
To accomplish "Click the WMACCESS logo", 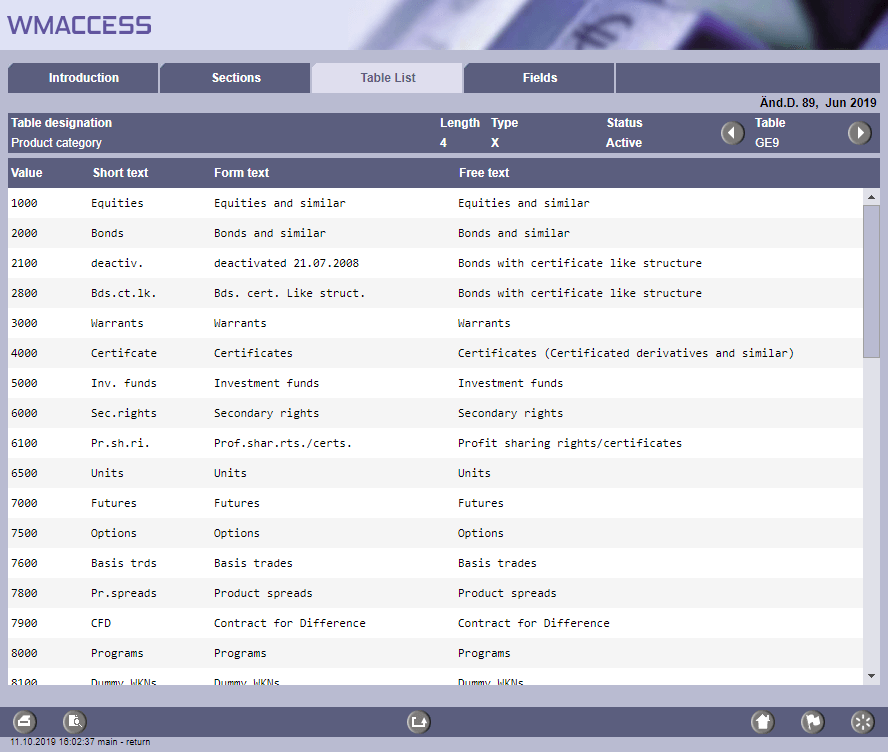I will pos(80,25).
